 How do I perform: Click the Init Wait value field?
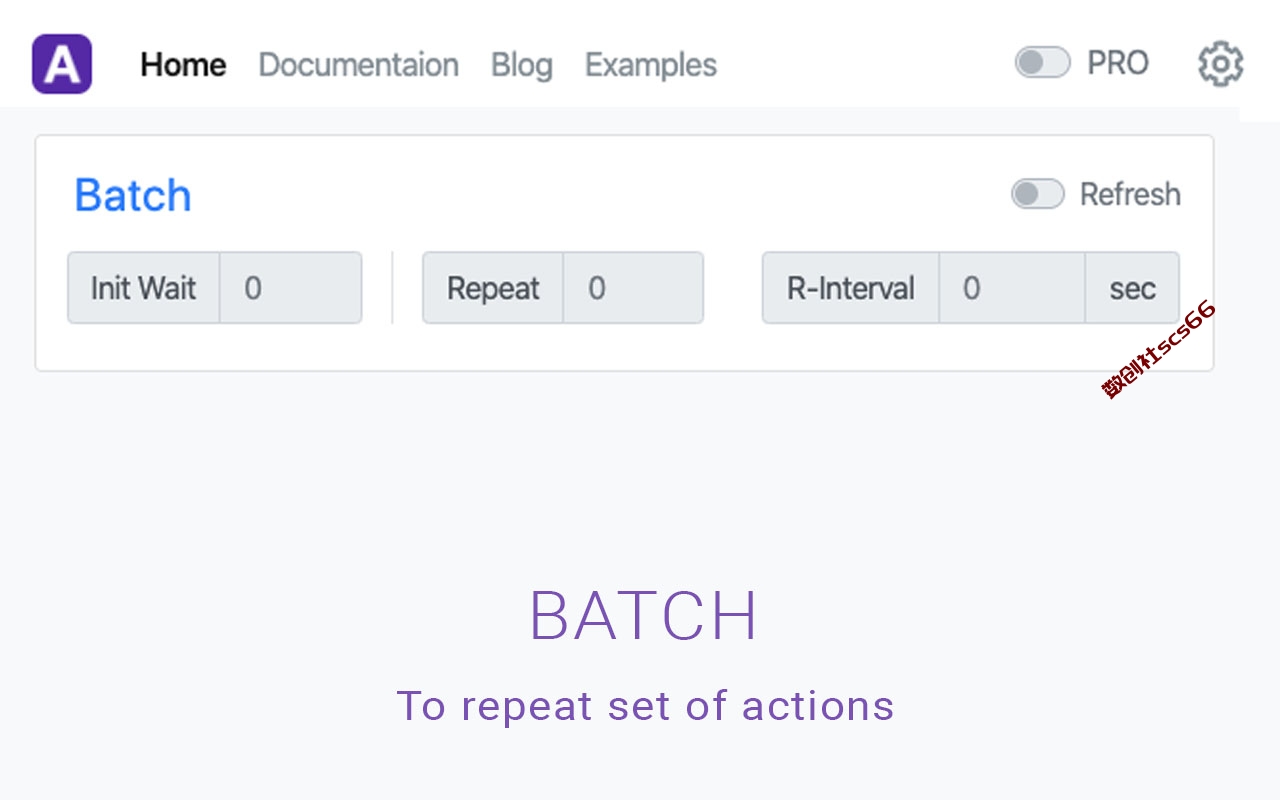click(x=290, y=288)
